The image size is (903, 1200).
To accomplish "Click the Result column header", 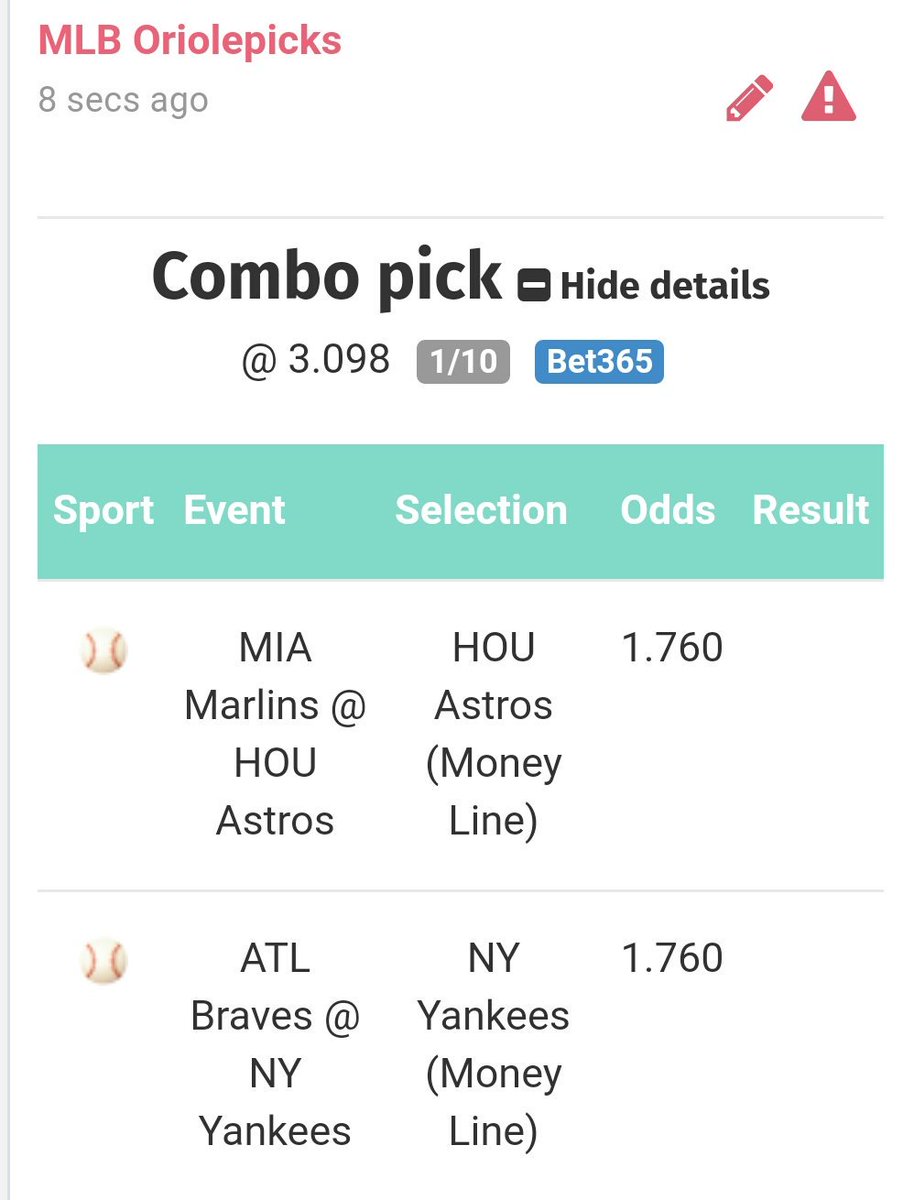I will click(811, 510).
